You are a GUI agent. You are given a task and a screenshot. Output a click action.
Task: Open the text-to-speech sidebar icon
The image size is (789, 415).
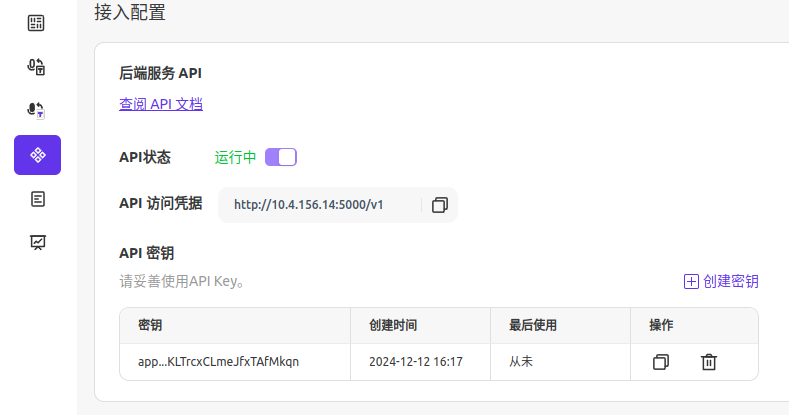coord(36,66)
